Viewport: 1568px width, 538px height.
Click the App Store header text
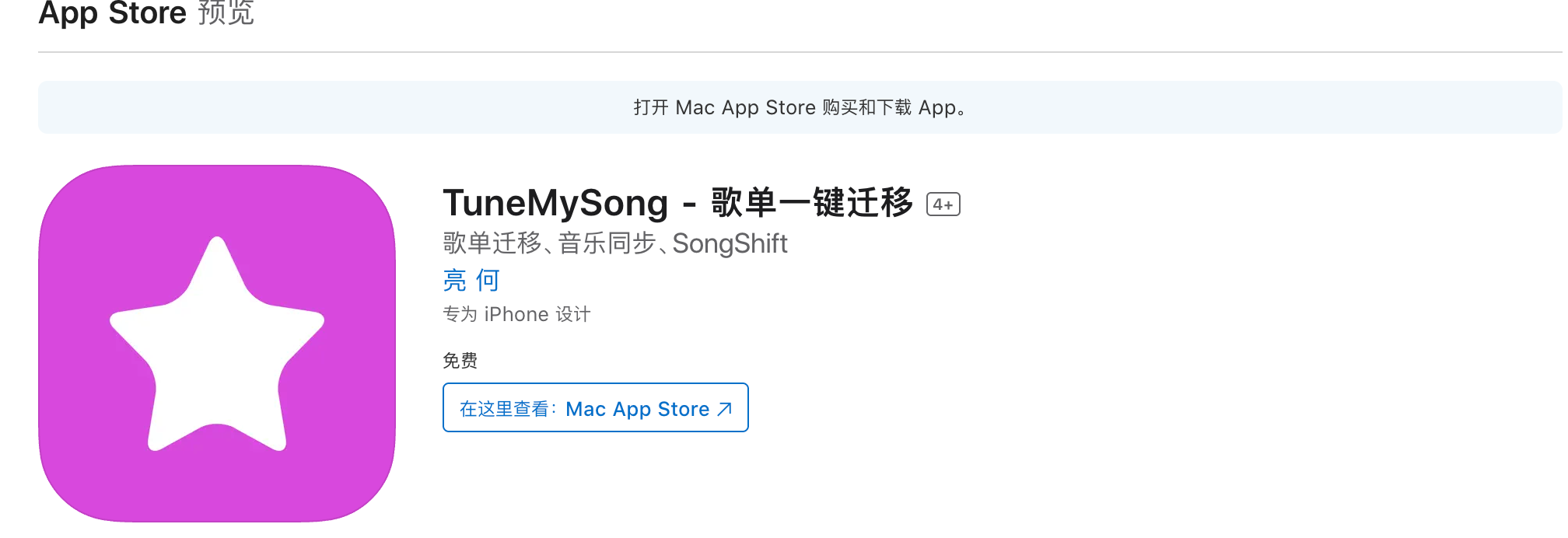[113, 13]
